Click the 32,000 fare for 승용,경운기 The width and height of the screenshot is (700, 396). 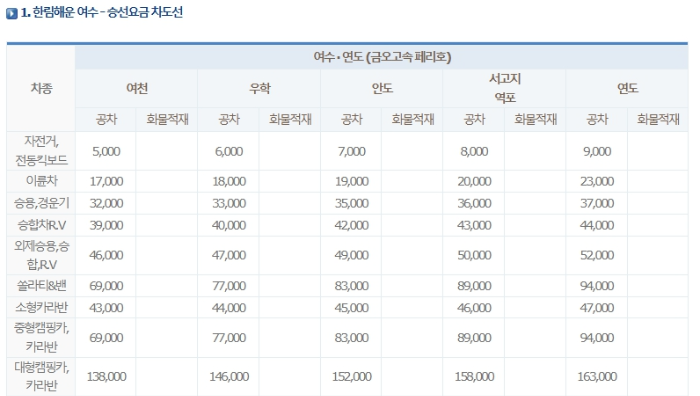point(106,203)
